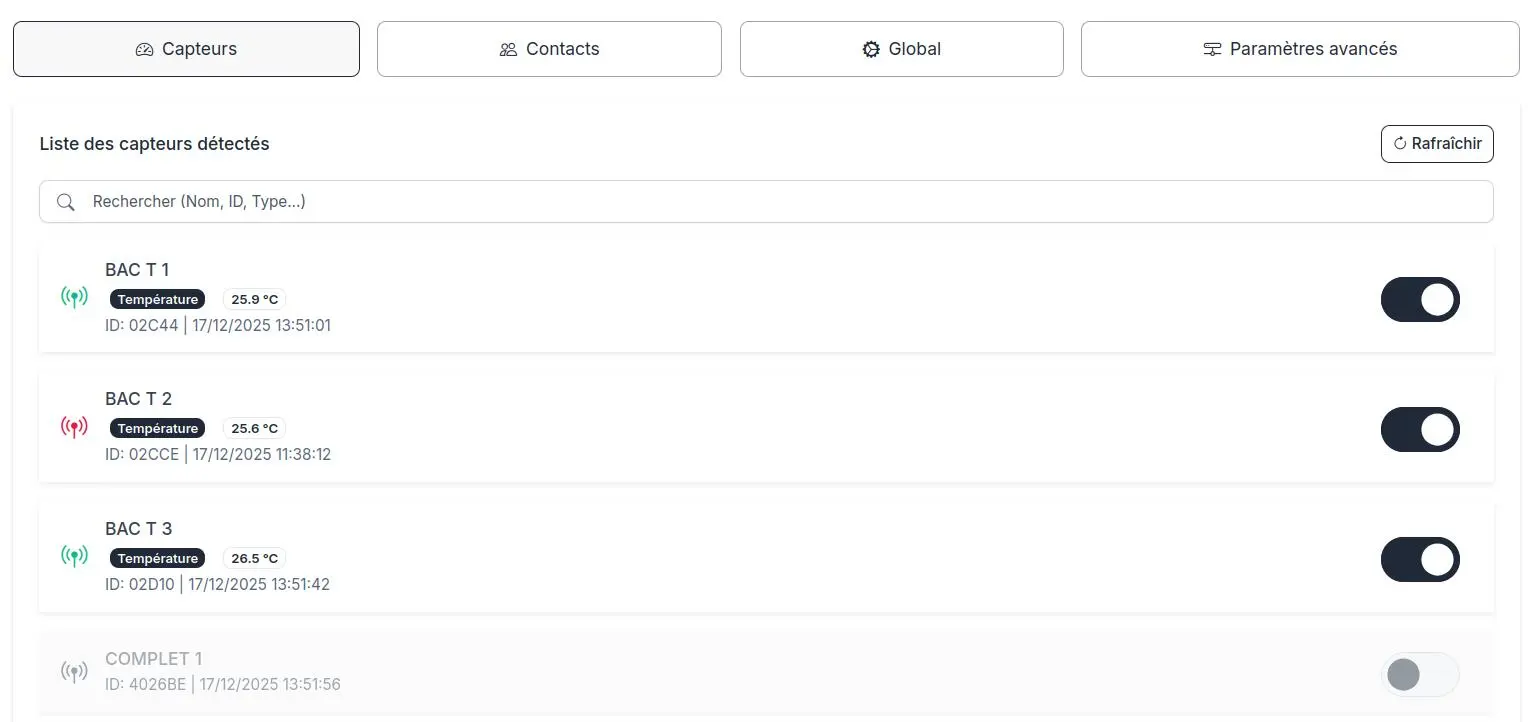
Task: Disable the BAC T 1 sensor toggle
Action: (x=1420, y=300)
